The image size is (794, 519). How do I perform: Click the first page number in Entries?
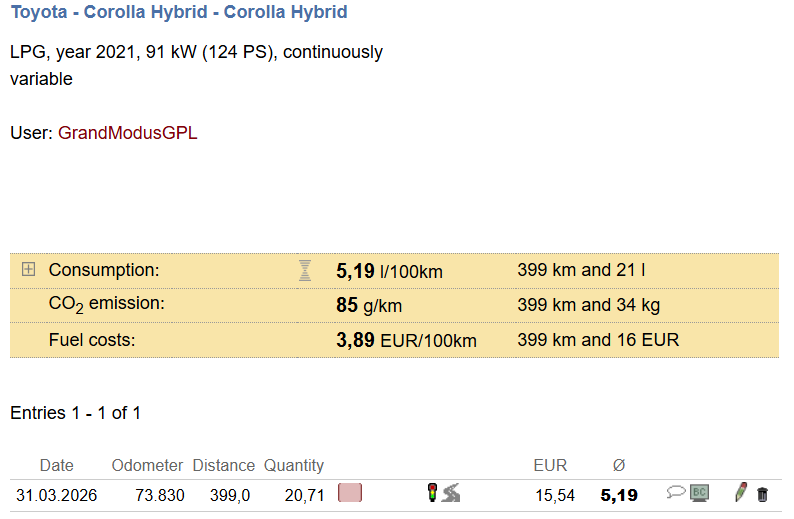pyautogui.click(x=75, y=413)
